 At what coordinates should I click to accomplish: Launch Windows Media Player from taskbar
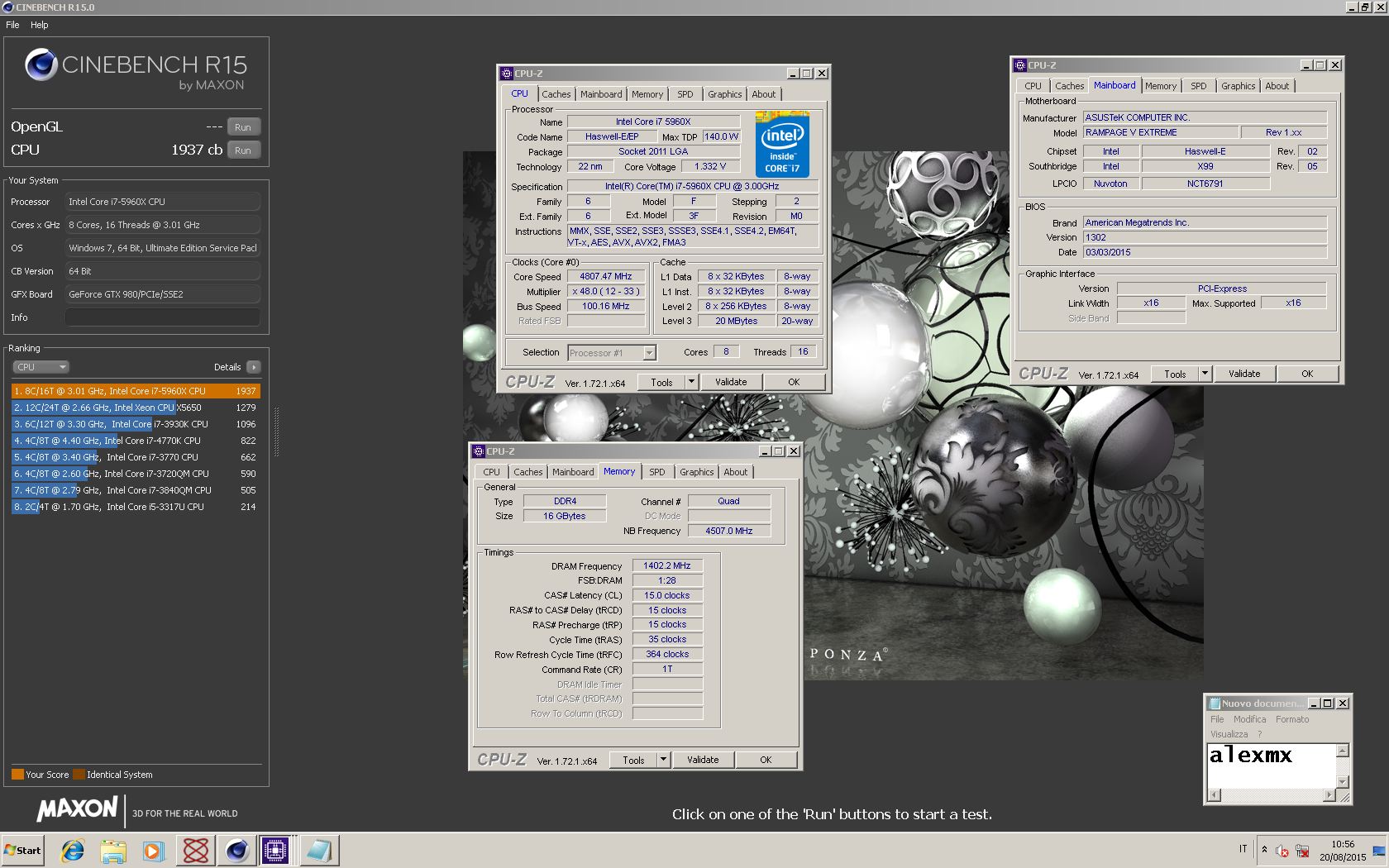click(154, 850)
